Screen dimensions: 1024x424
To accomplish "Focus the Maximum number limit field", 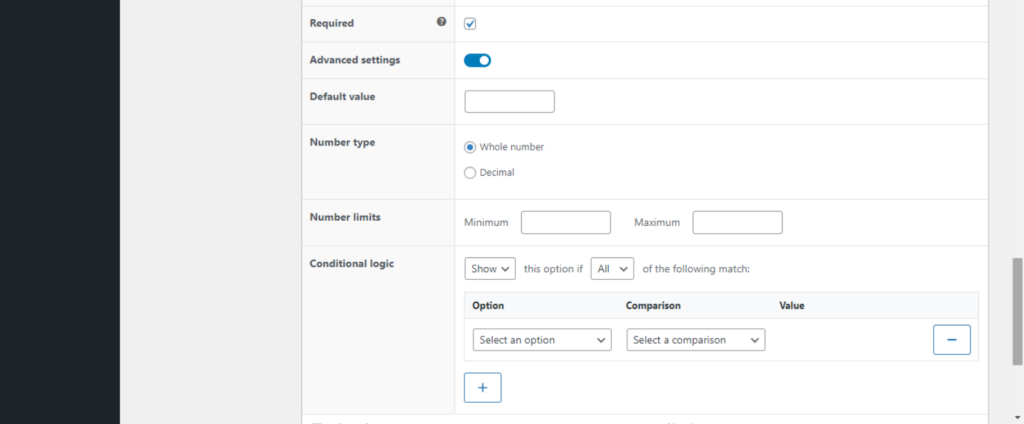I will click(737, 222).
